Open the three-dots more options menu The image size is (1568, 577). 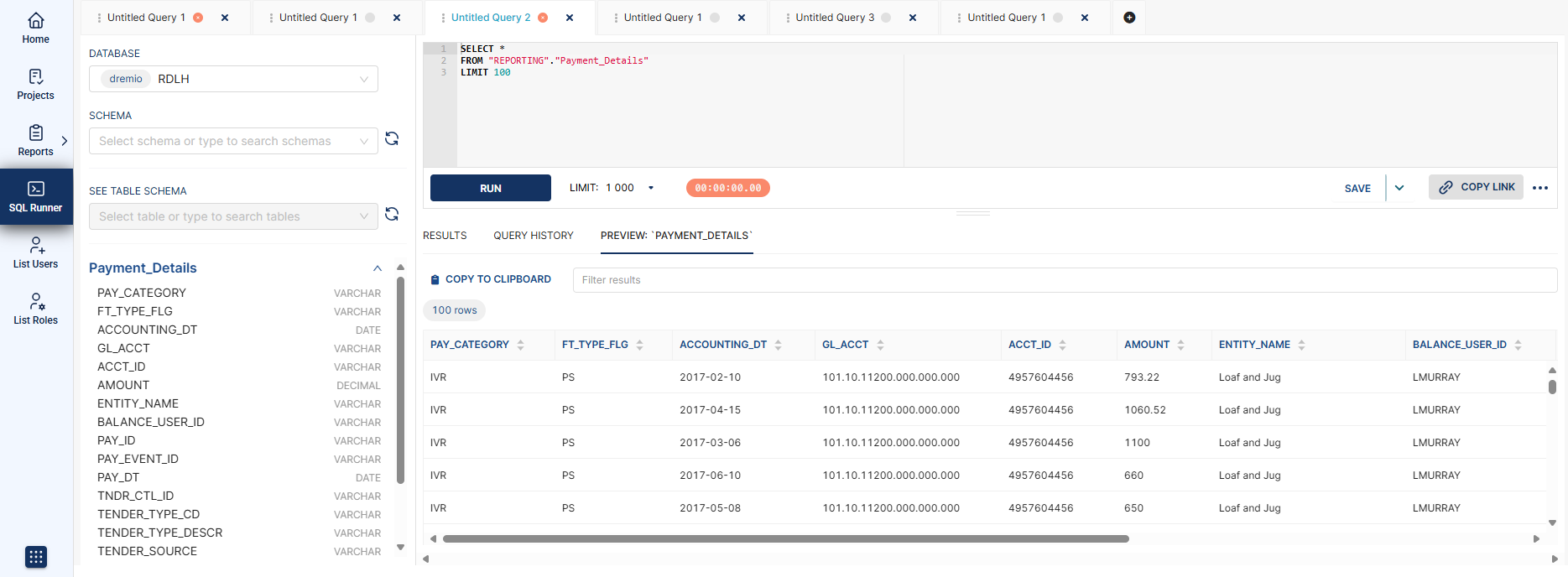(x=1539, y=188)
